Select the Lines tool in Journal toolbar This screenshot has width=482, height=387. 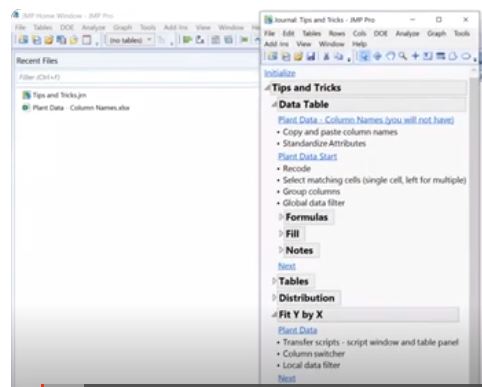(x=440, y=56)
